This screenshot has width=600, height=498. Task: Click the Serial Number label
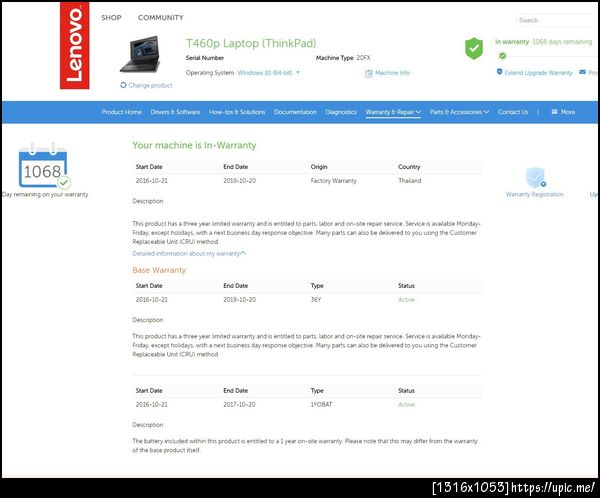205,58
